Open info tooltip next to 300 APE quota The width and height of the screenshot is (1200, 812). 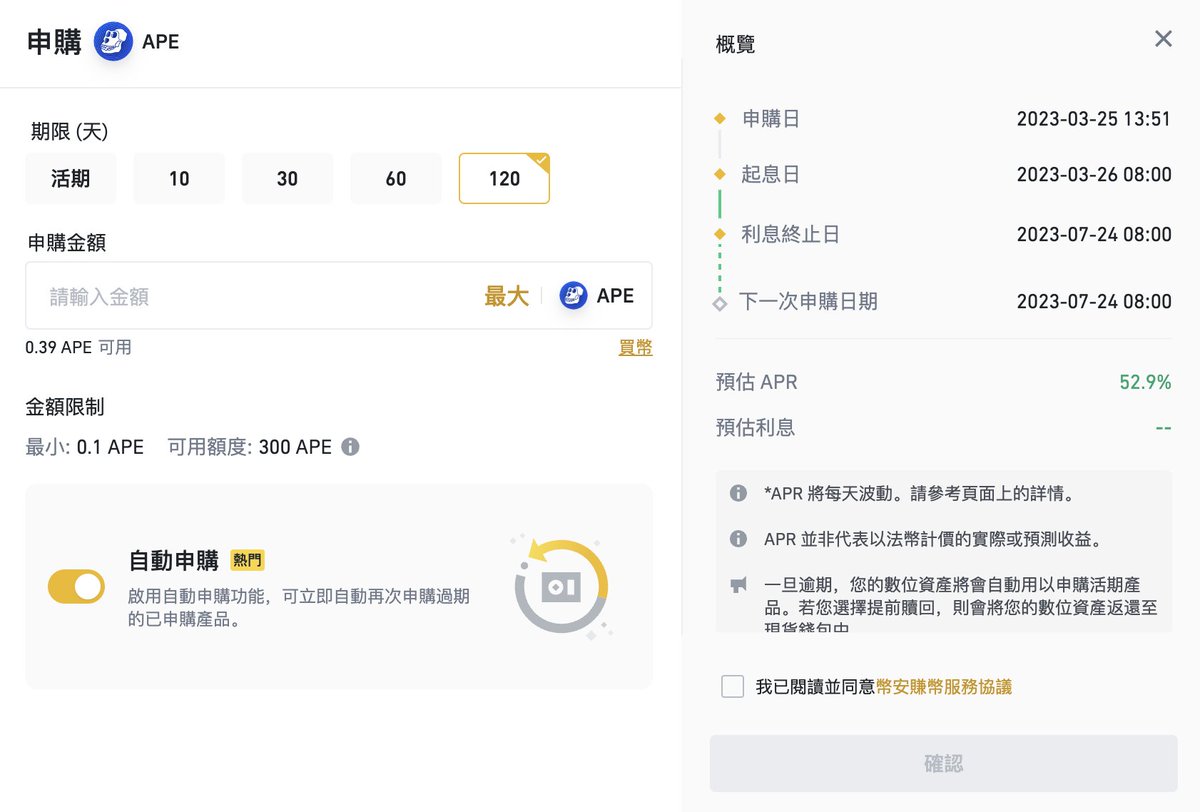[350, 447]
